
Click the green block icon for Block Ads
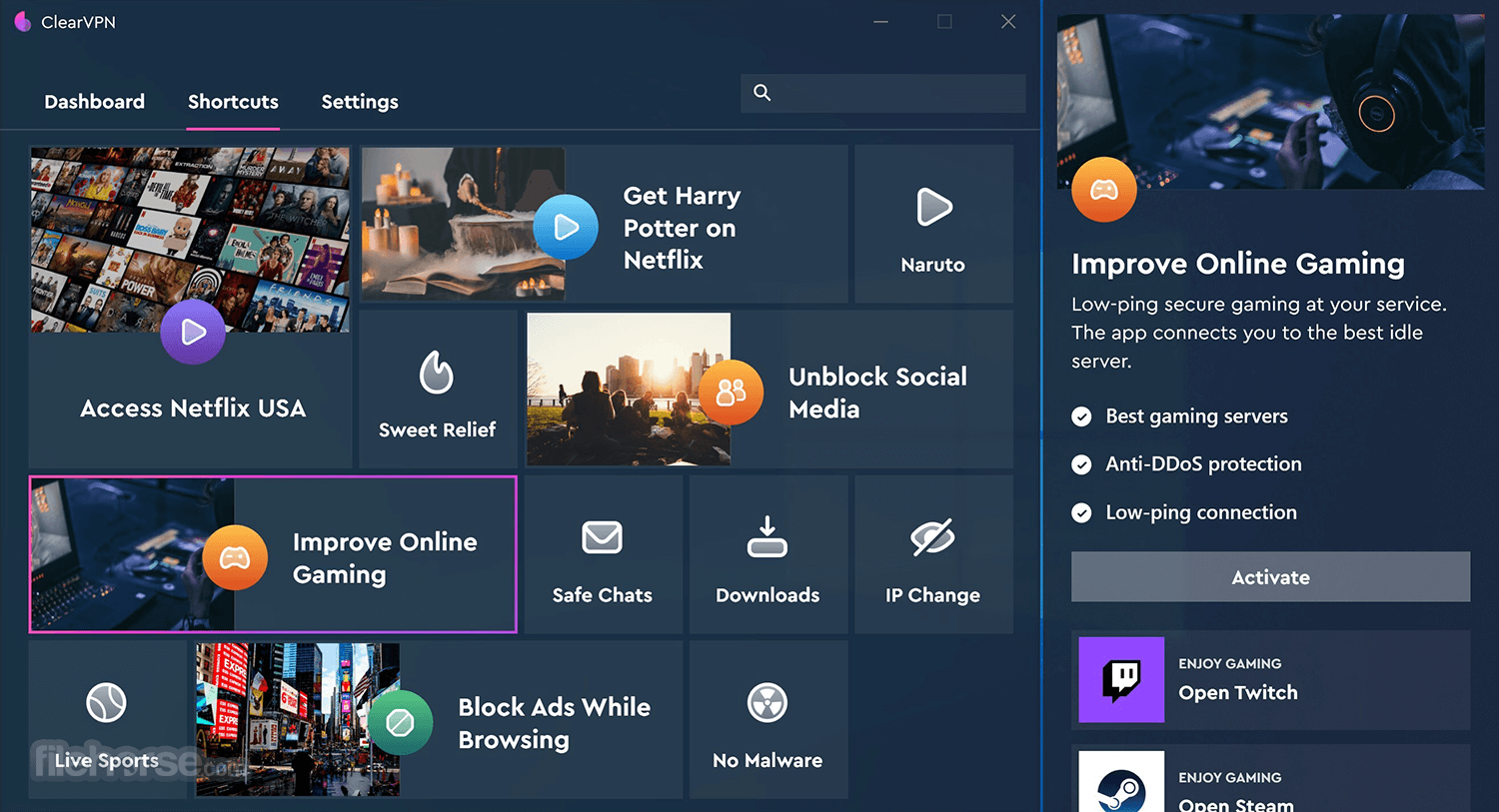coord(400,722)
